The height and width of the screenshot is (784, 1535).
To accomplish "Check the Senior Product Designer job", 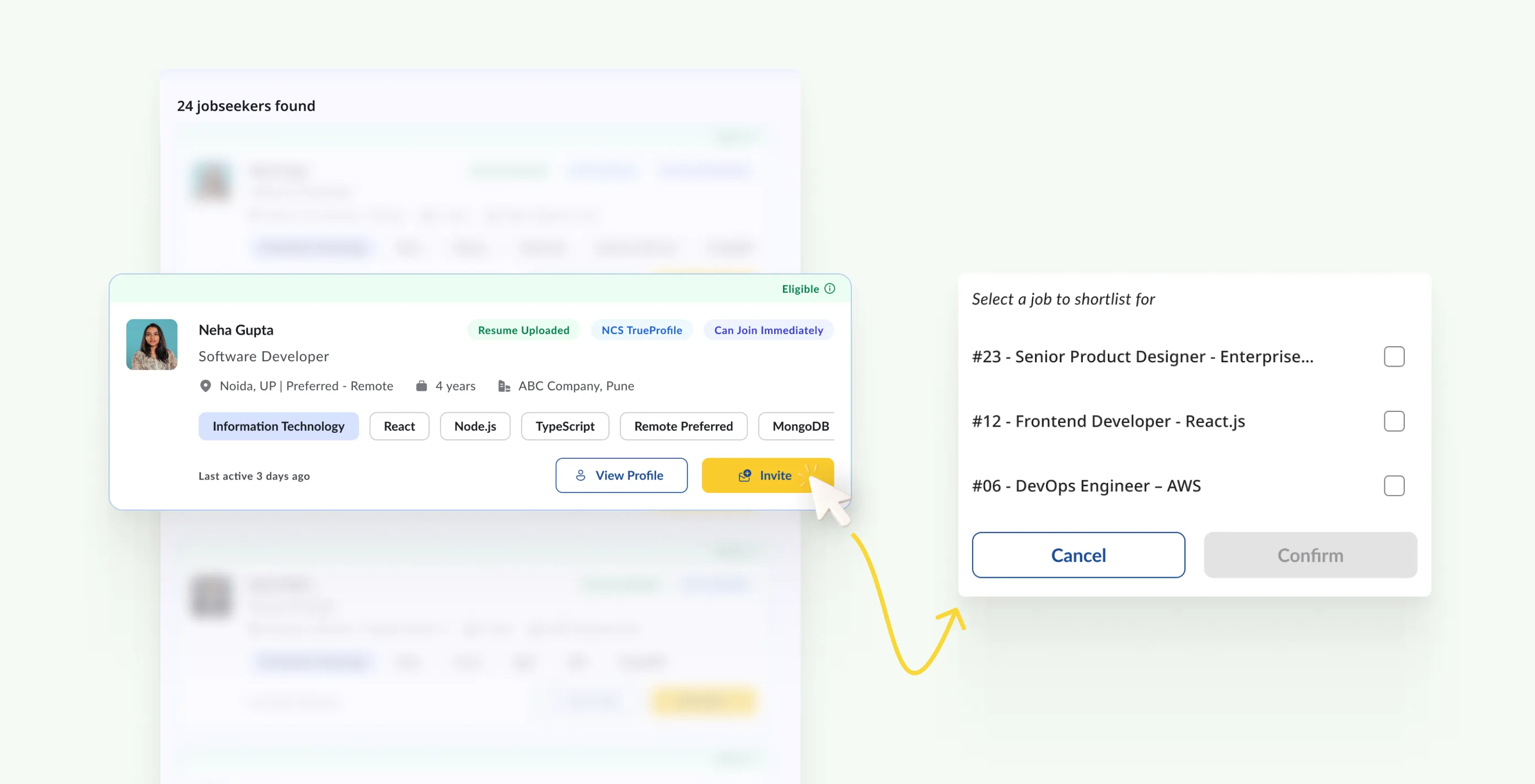I will coord(1394,357).
